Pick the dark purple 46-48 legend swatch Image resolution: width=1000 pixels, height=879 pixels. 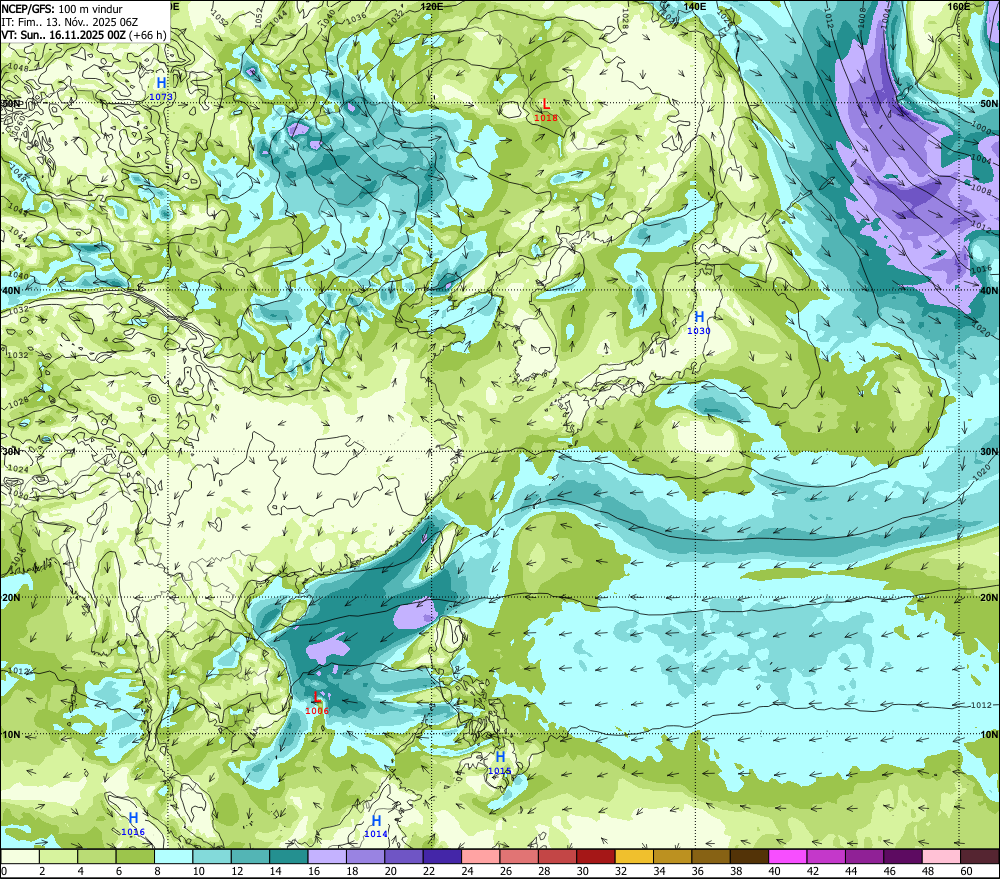(x=903, y=857)
